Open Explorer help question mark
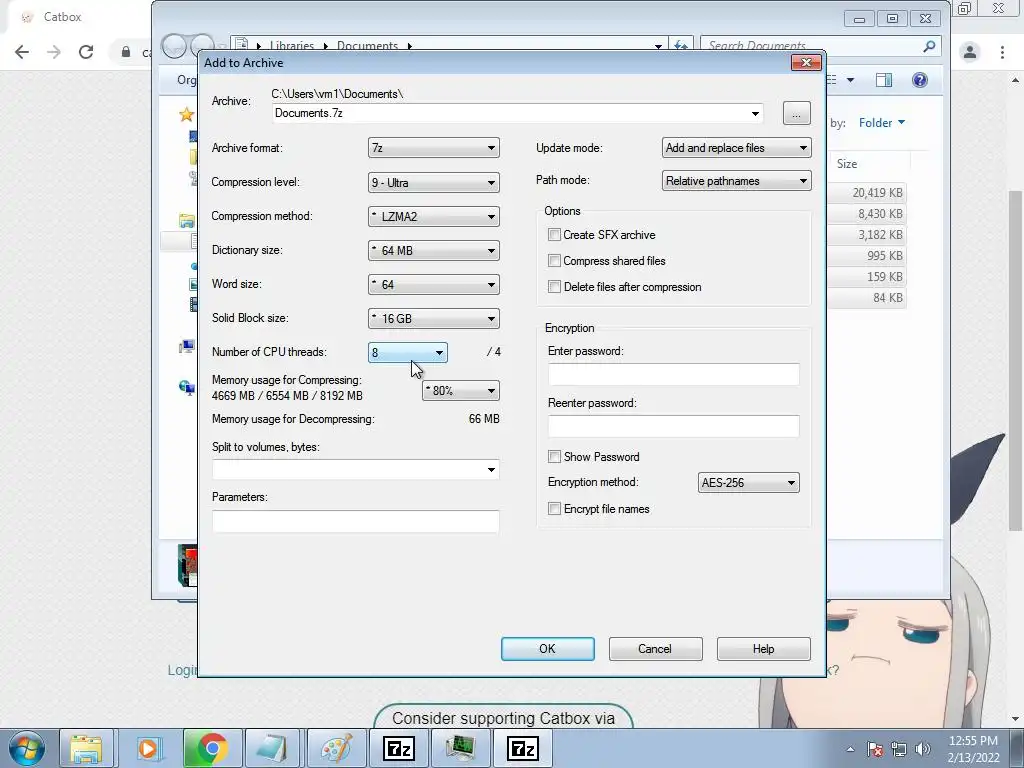1024x768 pixels. 920,80
